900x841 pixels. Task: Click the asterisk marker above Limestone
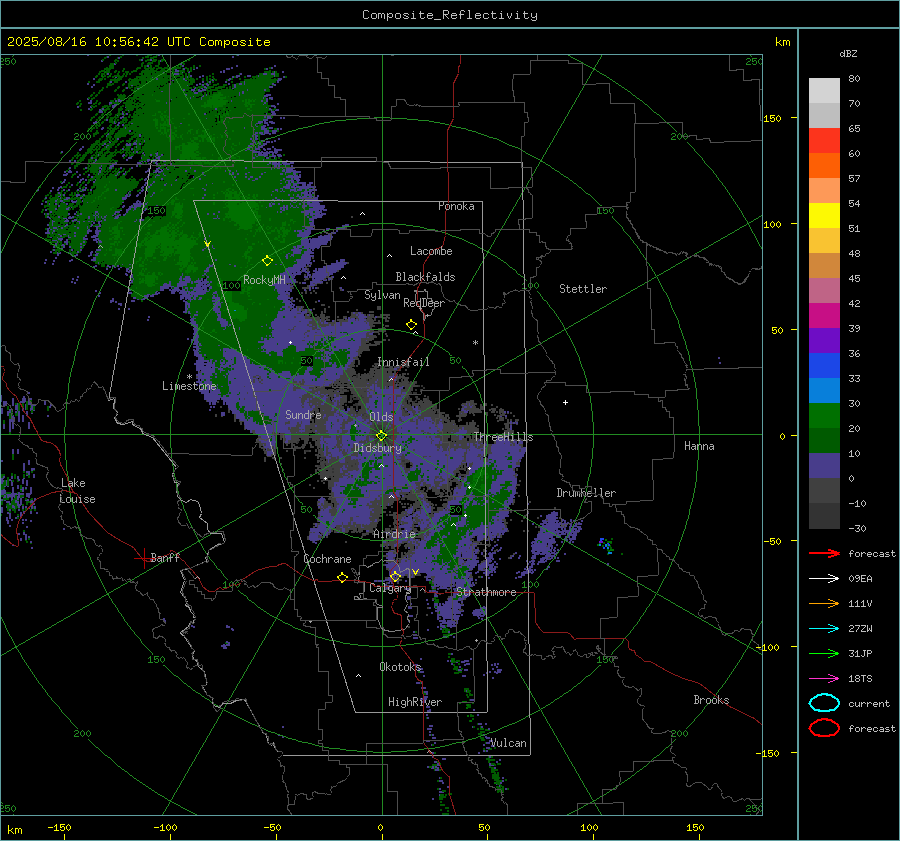point(189,377)
